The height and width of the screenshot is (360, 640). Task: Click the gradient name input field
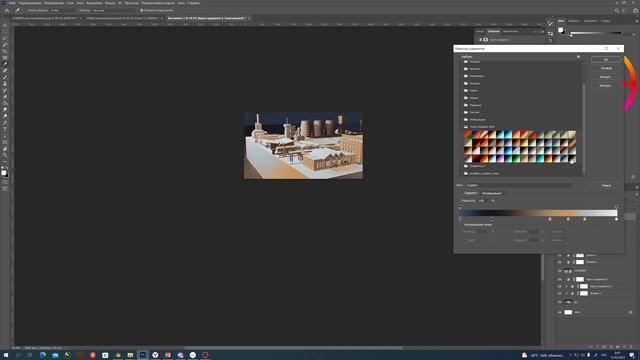[519, 185]
